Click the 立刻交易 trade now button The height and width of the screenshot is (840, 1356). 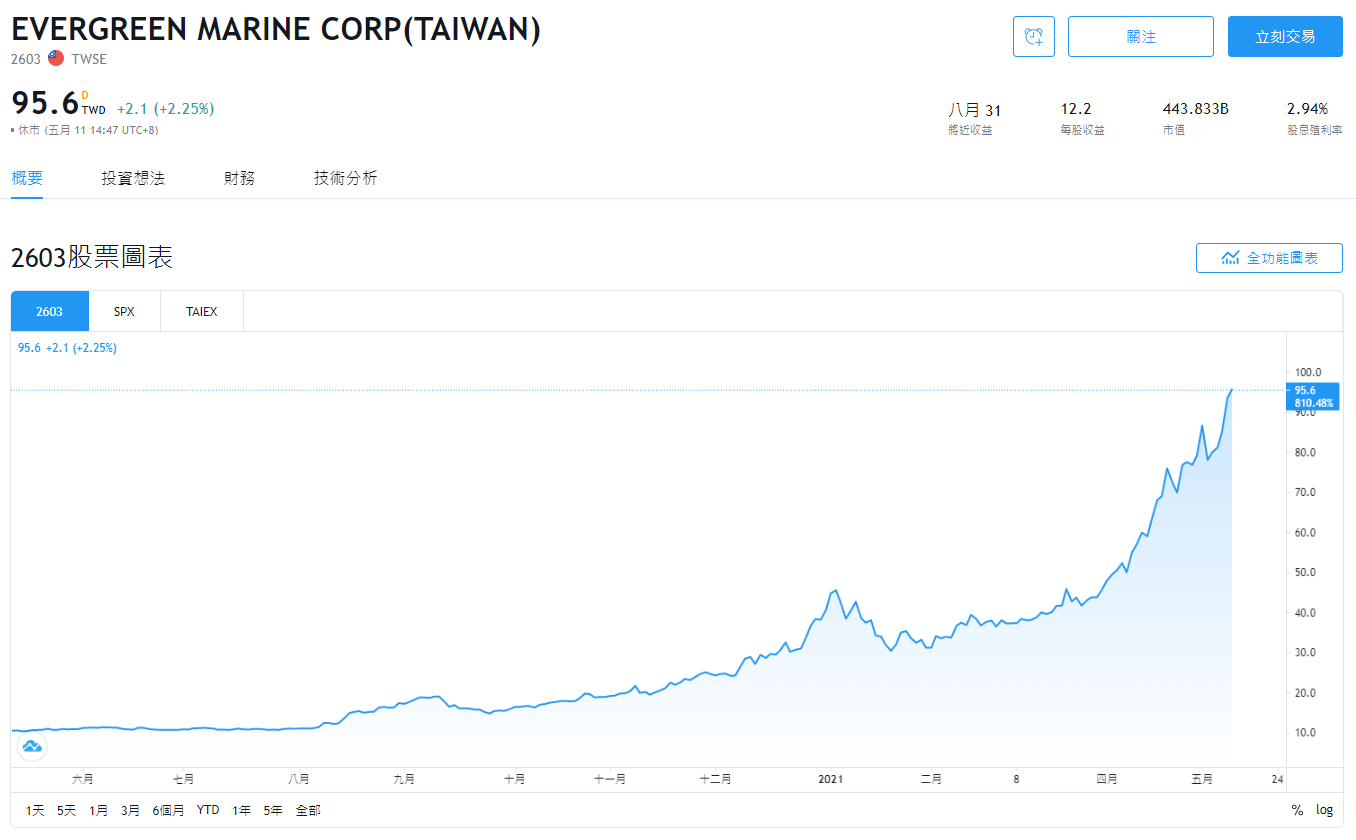click(x=1285, y=37)
